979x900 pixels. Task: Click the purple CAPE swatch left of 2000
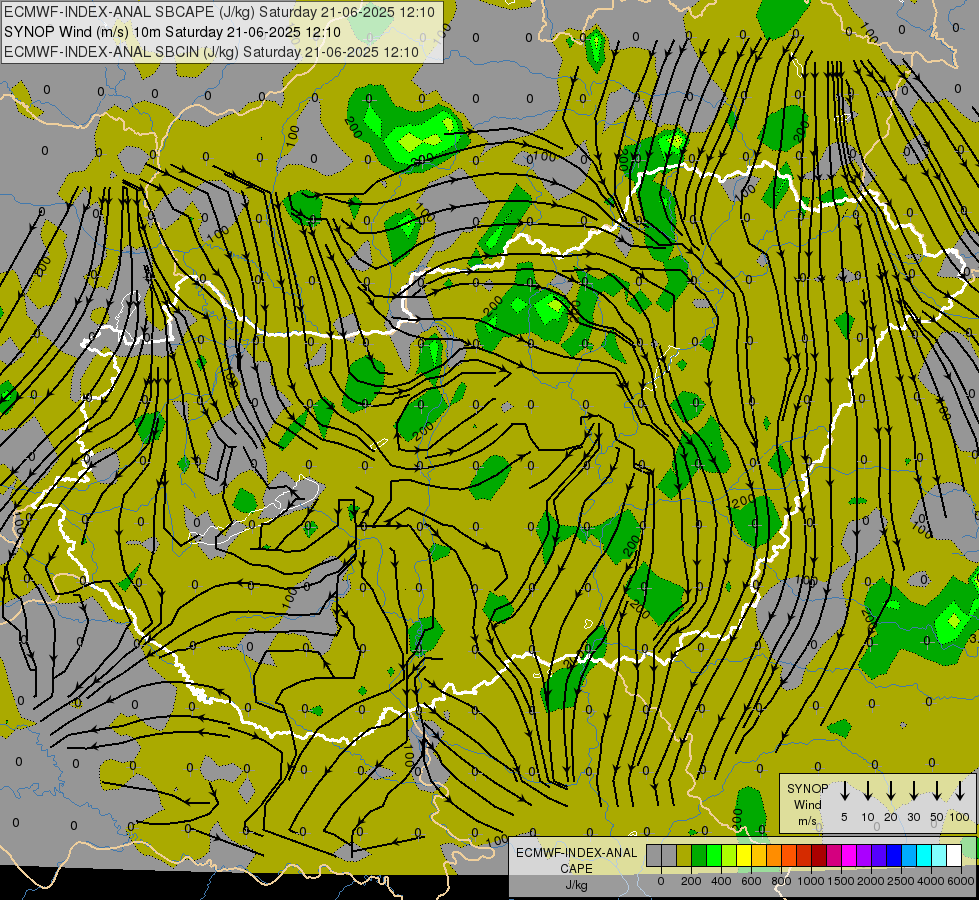(865, 855)
